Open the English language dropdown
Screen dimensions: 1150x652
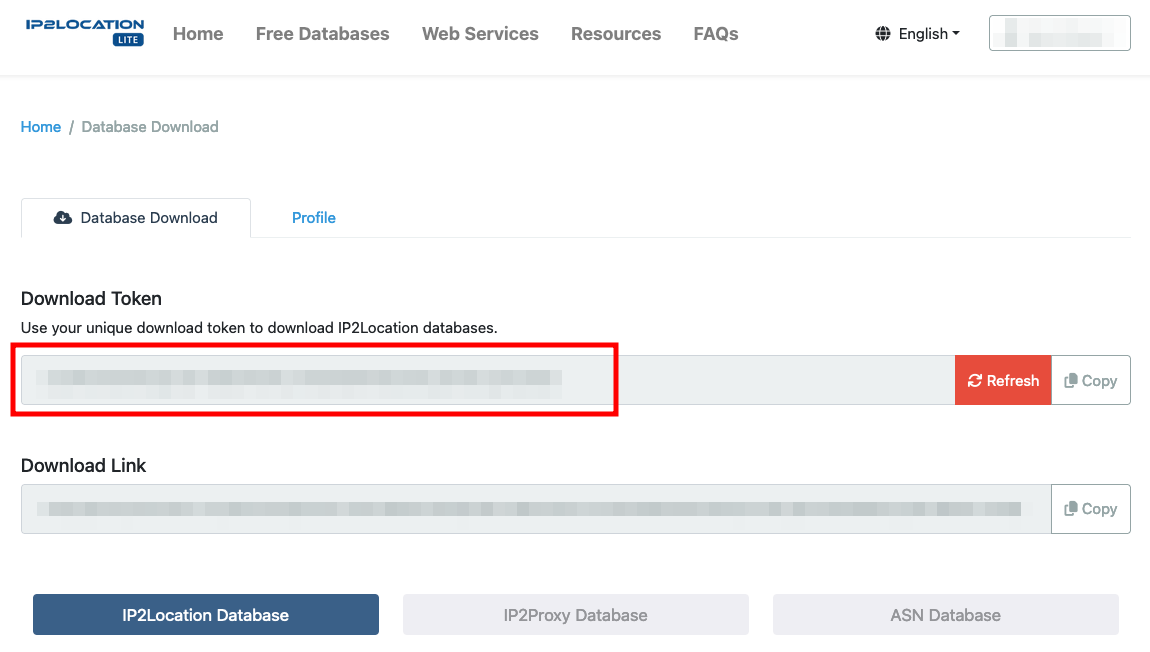[923, 33]
